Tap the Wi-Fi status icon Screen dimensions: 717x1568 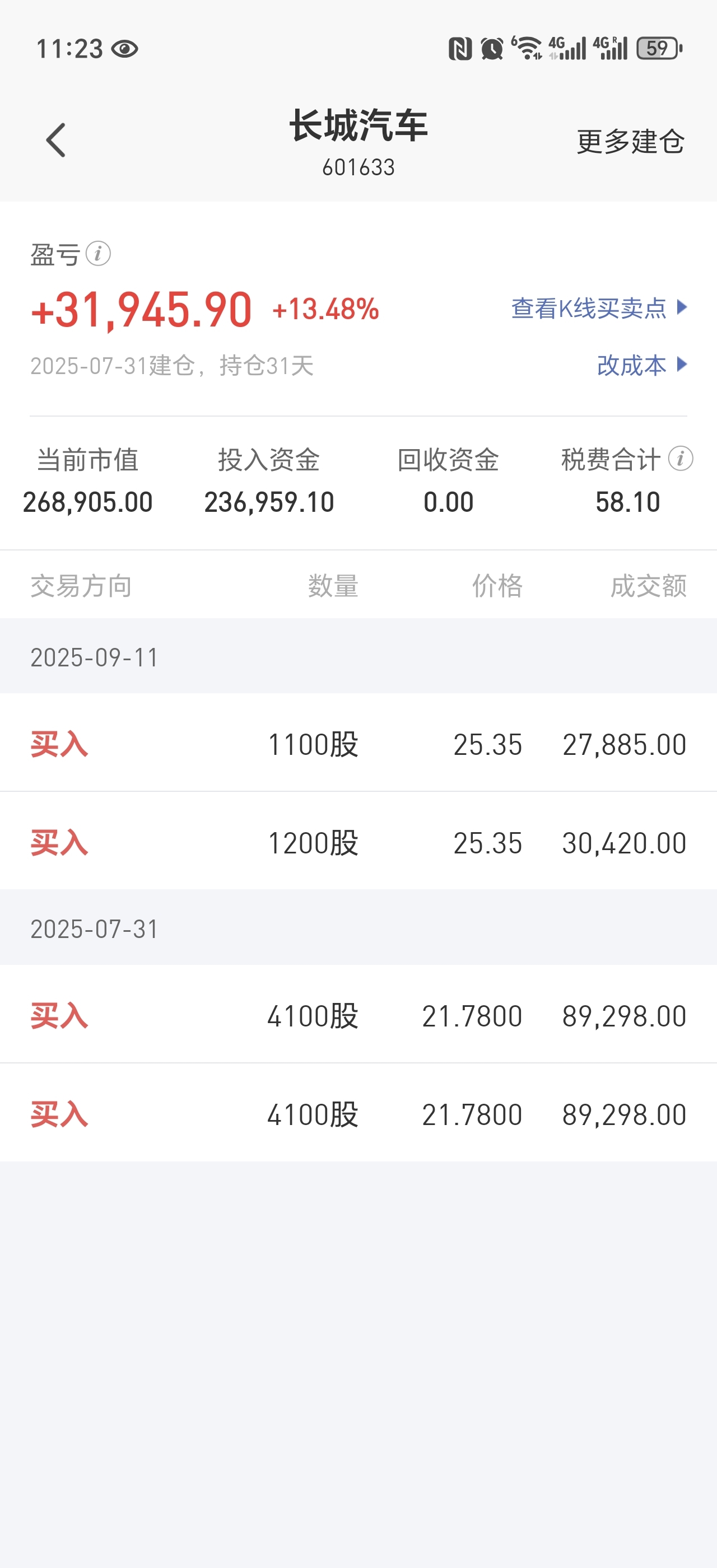527,48
